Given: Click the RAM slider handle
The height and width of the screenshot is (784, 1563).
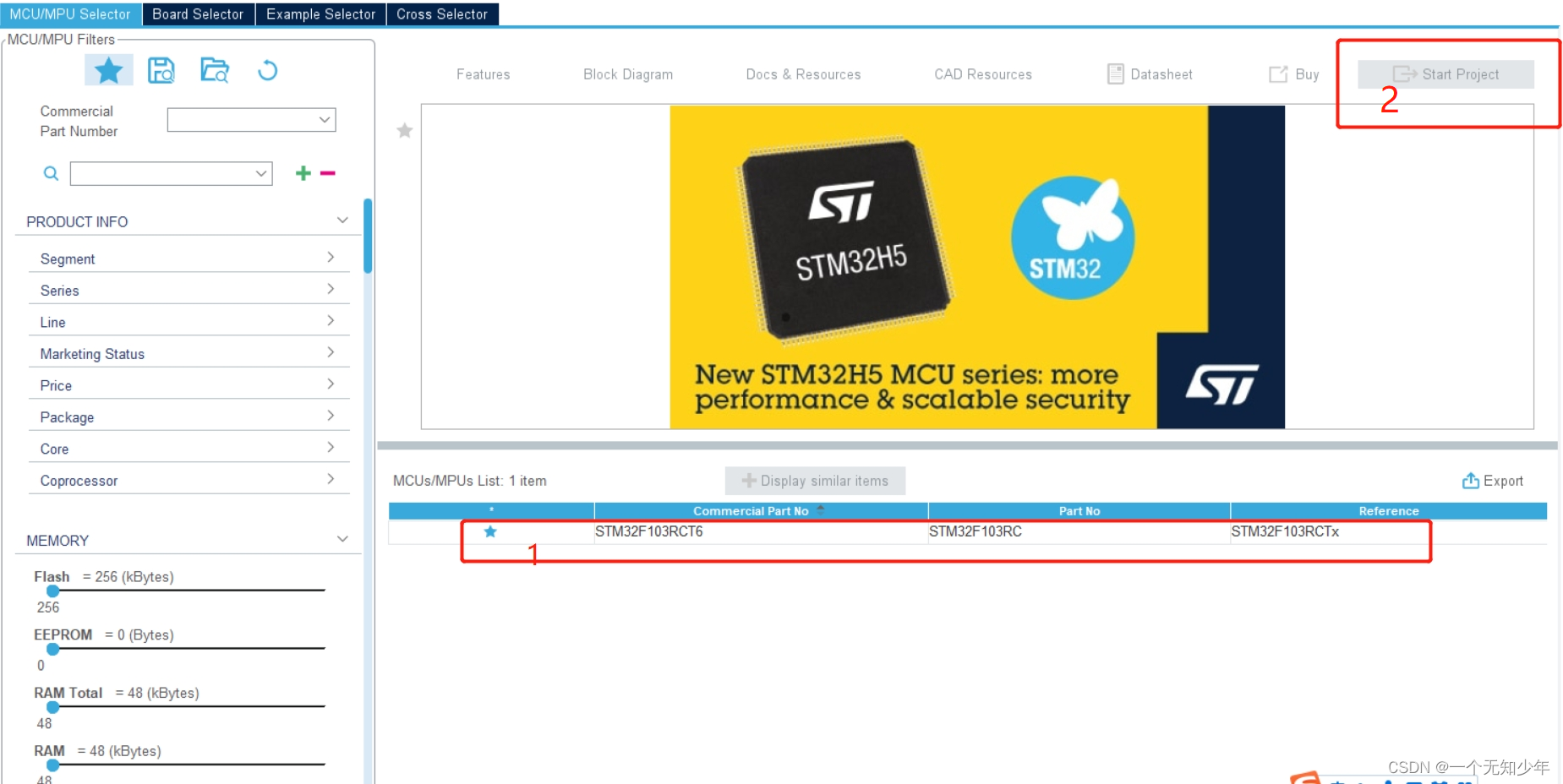Looking at the screenshot, I should coord(52,765).
